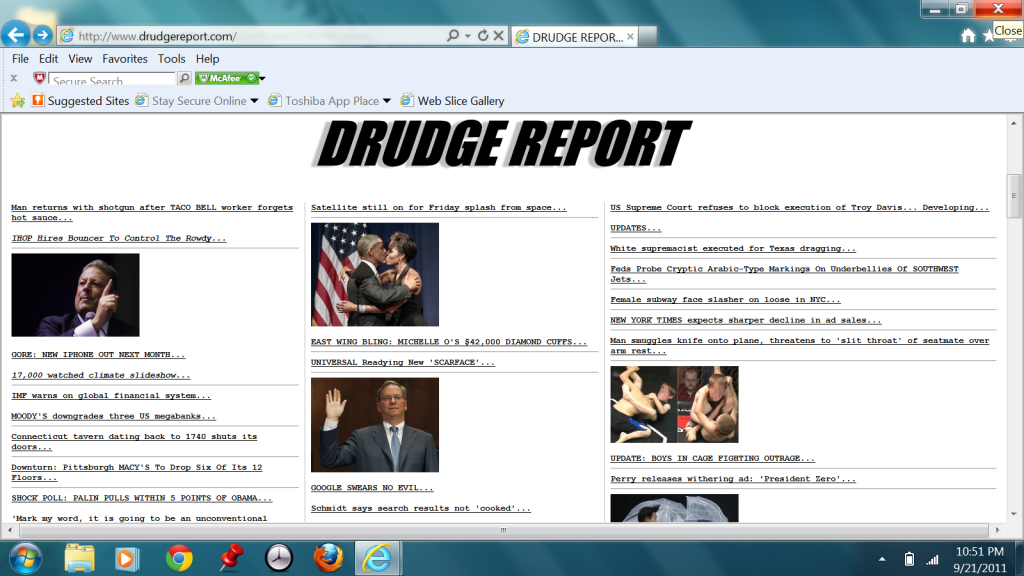Viewport: 1024px width, 576px height.
Task: Stop loading with the address bar X
Action: click(498, 36)
